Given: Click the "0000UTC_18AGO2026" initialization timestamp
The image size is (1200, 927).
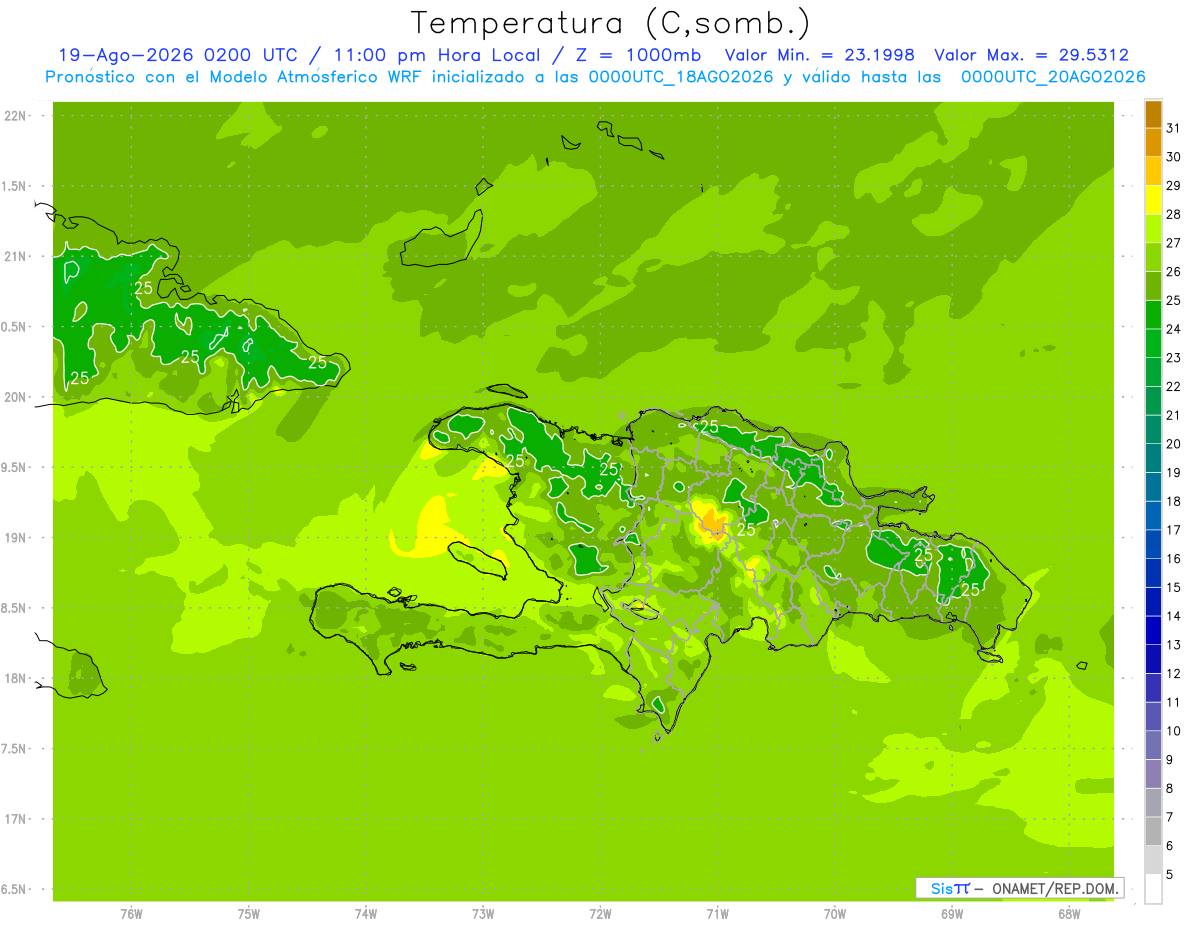Looking at the screenshot, I should [681, 77].
